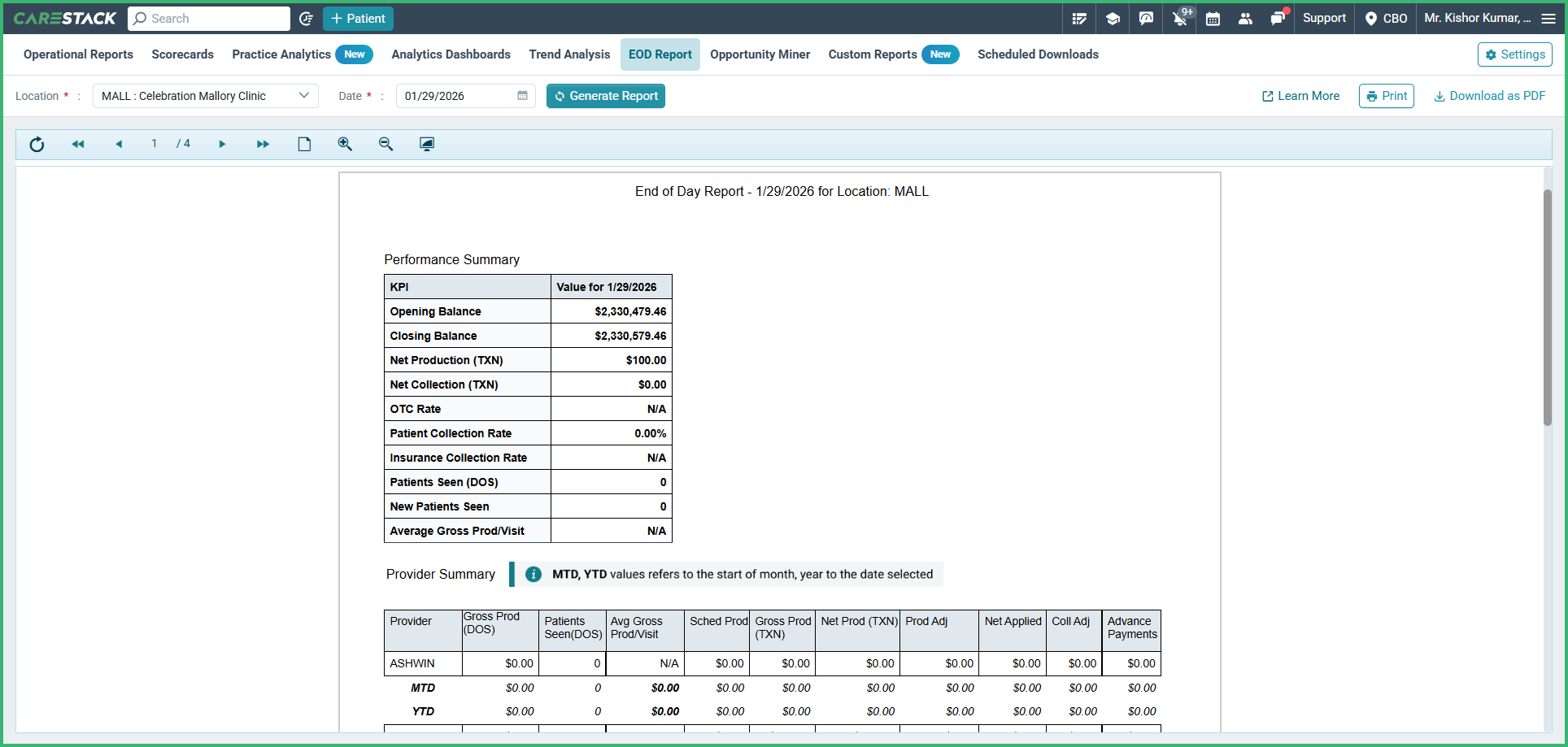
Task: Open the calendar scheduler icon
Action: (1213, 19)
